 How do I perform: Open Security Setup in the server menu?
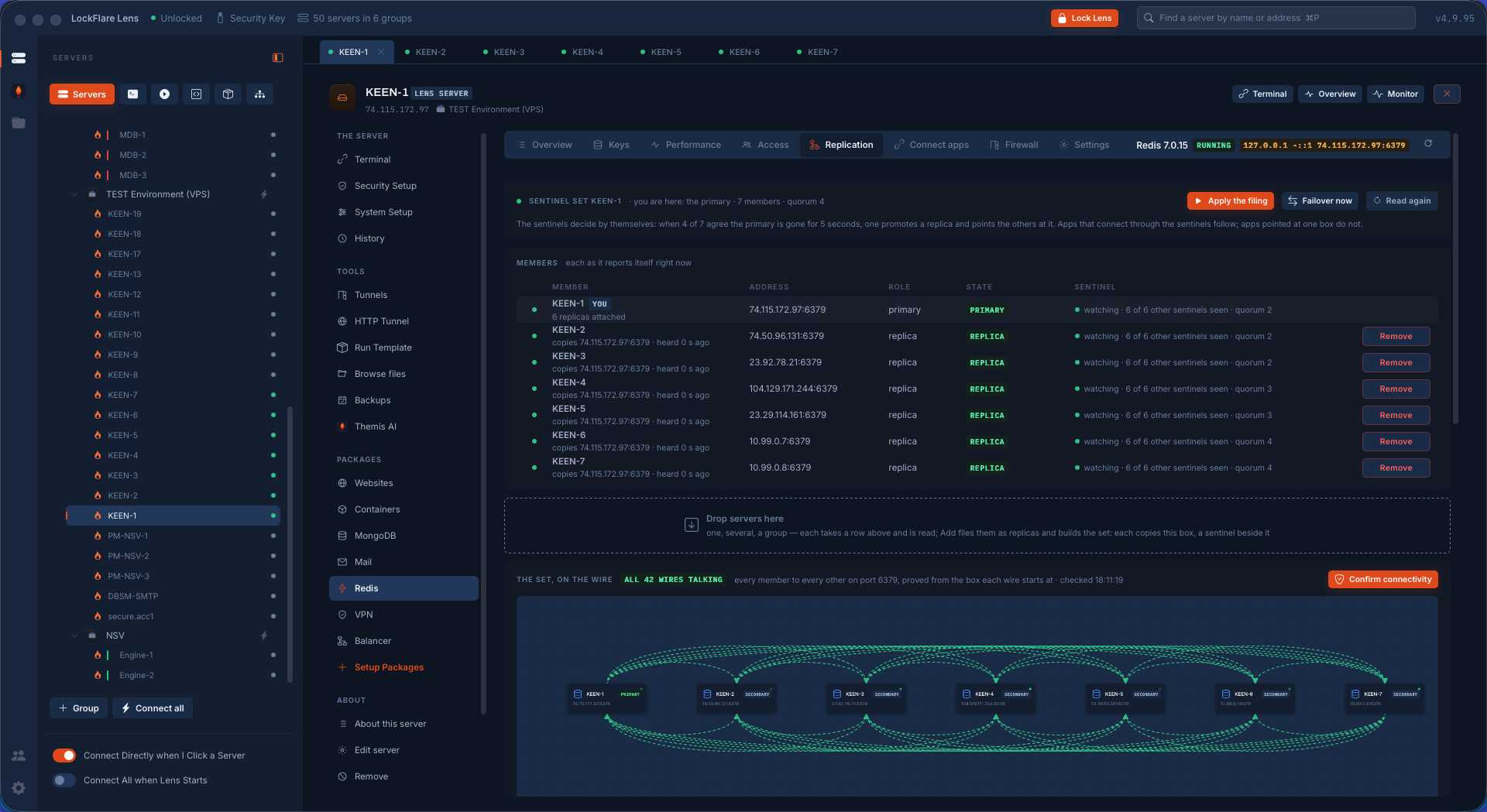pyautogui.click(x=404, y=186)
